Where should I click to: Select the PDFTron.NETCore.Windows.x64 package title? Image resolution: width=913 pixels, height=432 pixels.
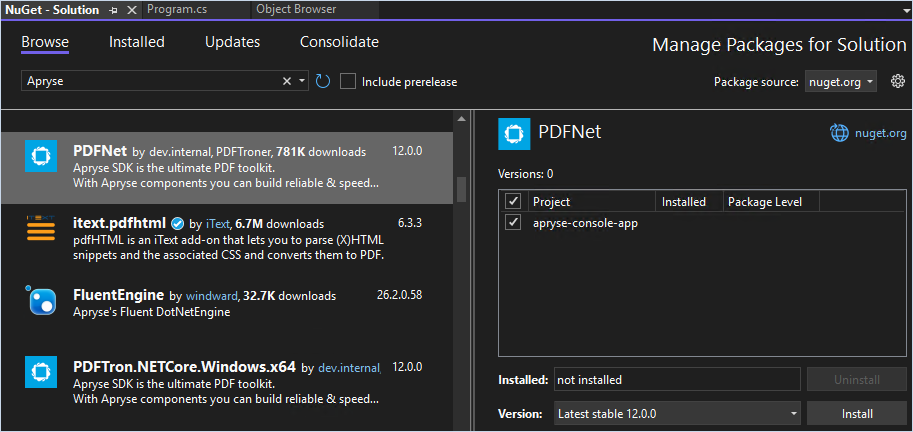click(x=185, y=367)
